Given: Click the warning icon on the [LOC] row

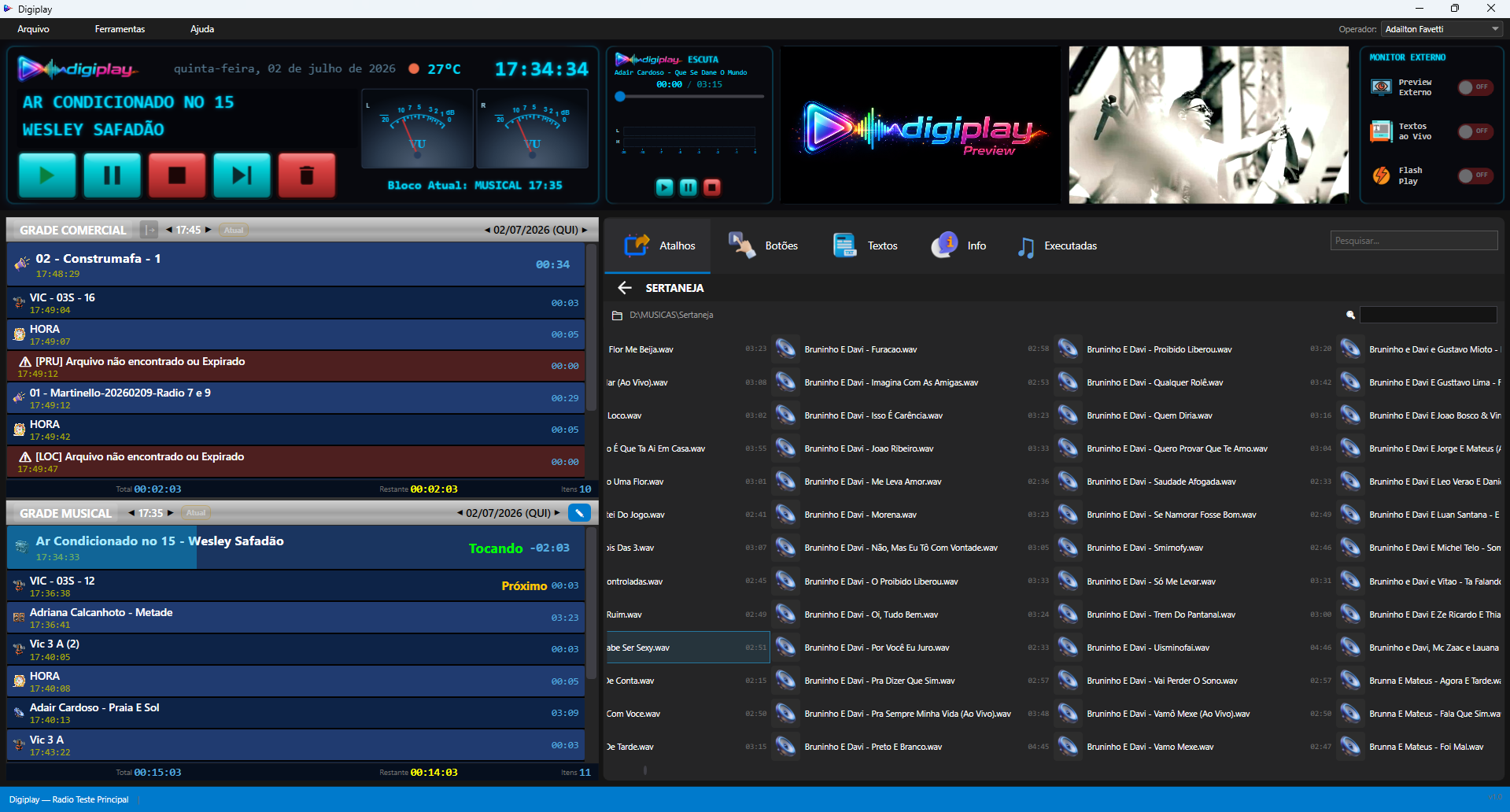Looking at the screenshot, I should (25, 456).
